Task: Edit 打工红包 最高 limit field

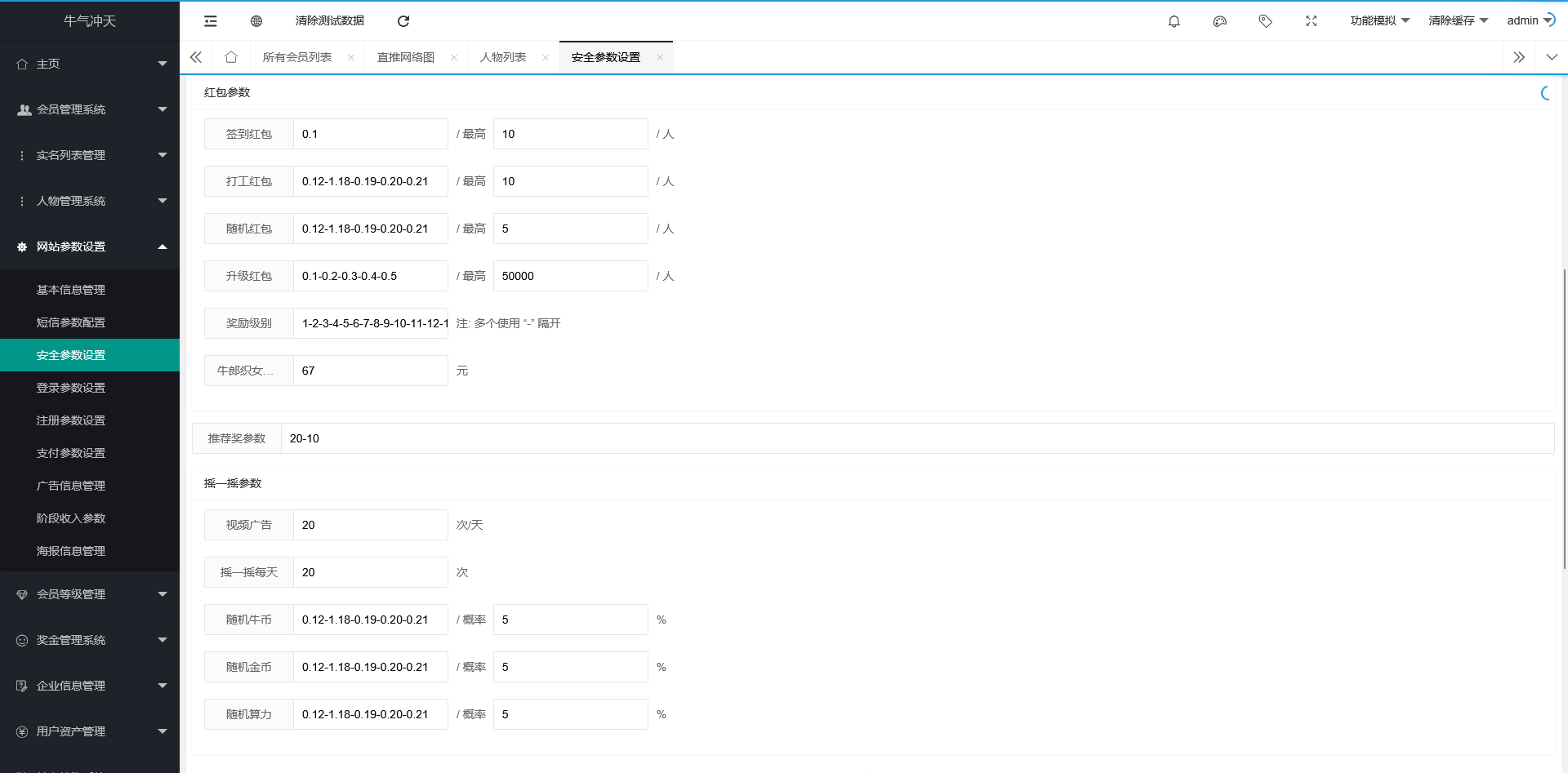Action: [571, 181]
